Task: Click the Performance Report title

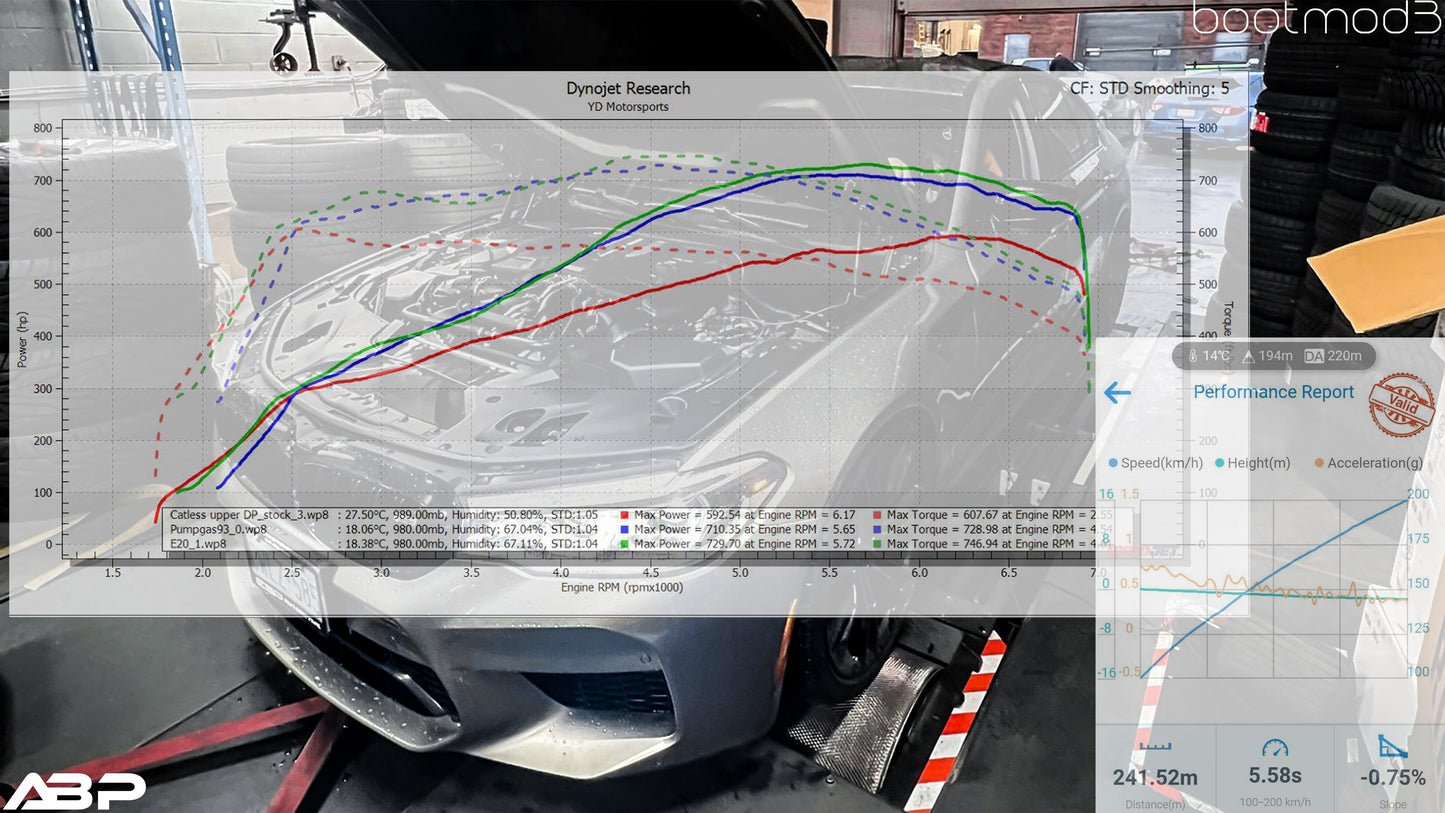Action: pos(1273,392)
